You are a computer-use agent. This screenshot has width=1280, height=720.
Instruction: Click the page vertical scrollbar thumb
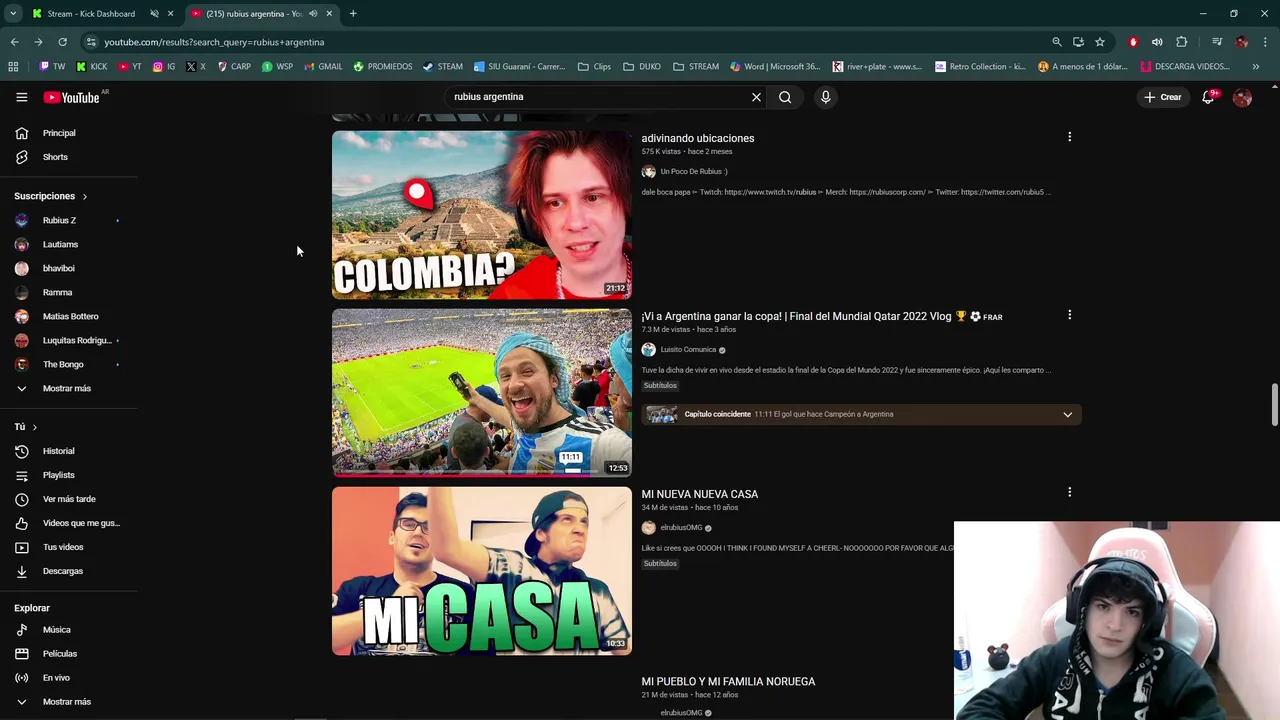[1274, 404]
